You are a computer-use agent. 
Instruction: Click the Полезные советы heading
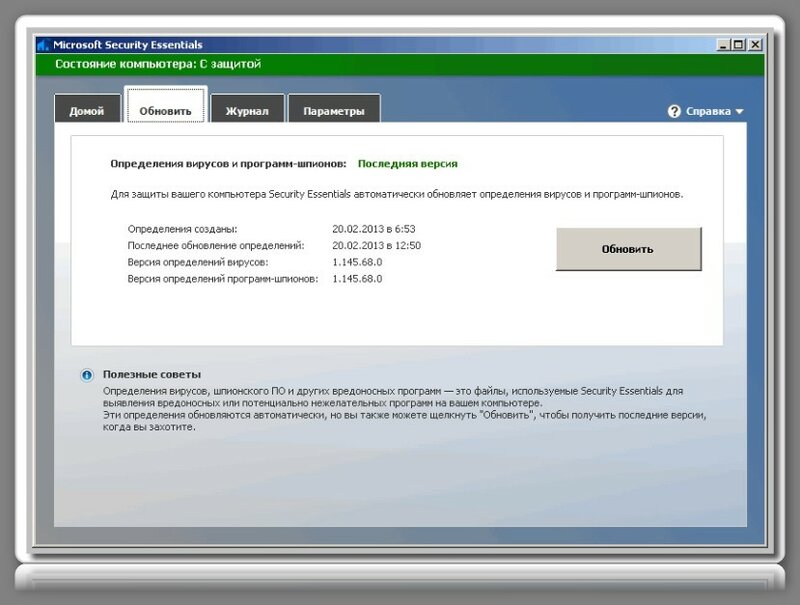point(152,374)
